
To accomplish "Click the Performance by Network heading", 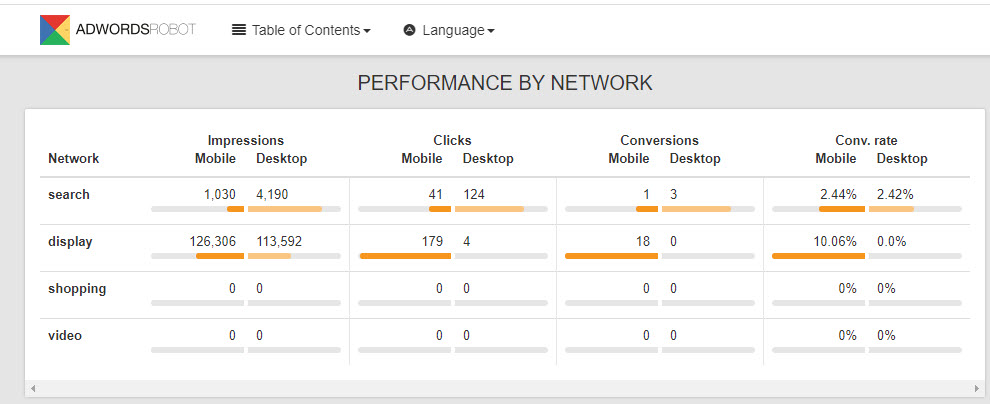I will (x=505, y=83).
